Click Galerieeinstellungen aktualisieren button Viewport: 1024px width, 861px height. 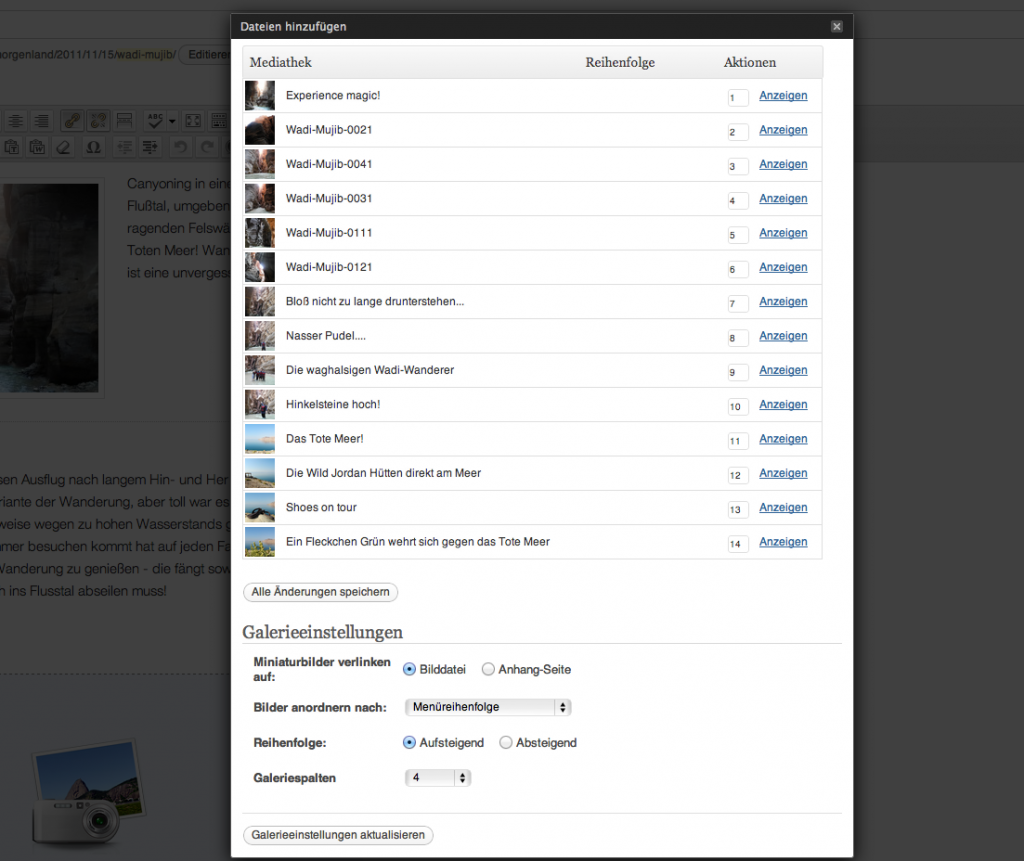(338, 835)
